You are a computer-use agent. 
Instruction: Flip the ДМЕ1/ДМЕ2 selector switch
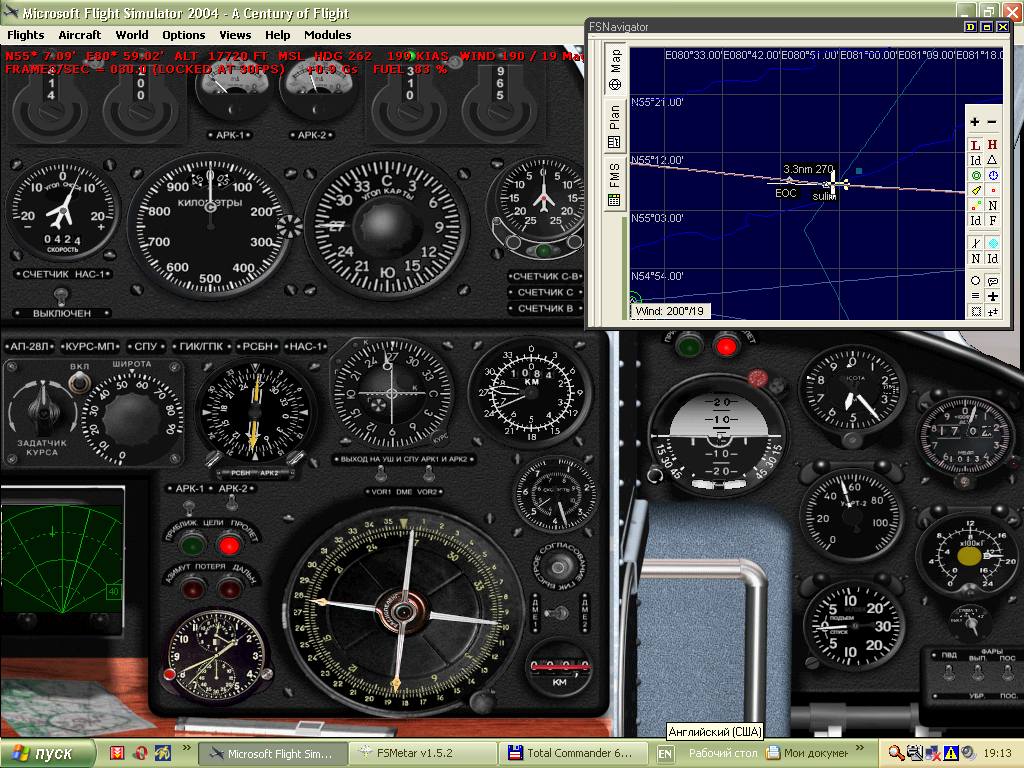click(x=557, y=613)
